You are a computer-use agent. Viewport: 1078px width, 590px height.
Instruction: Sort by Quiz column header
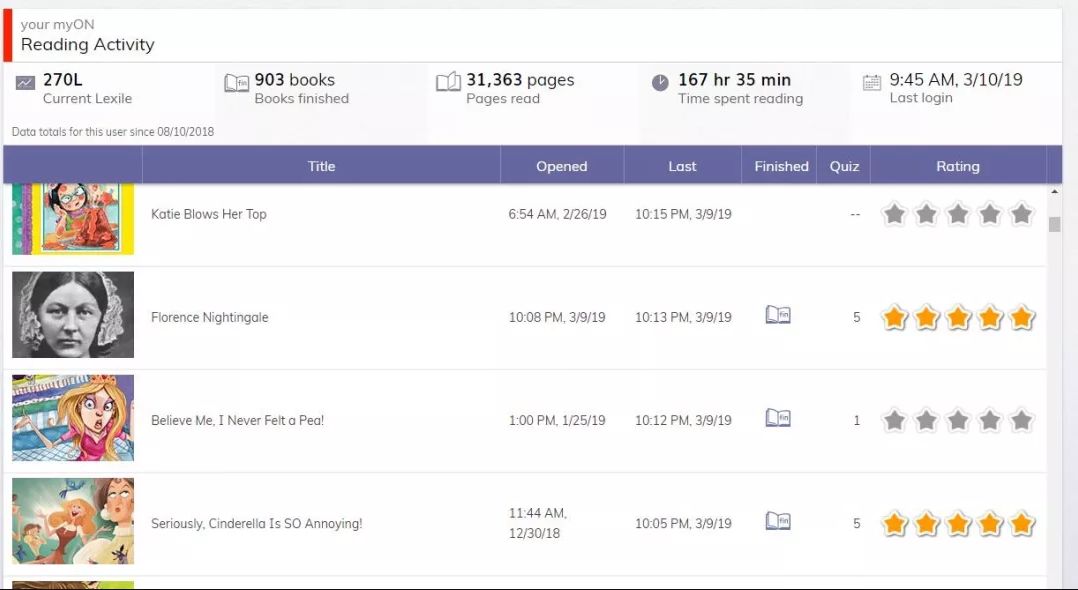point(844,167)
